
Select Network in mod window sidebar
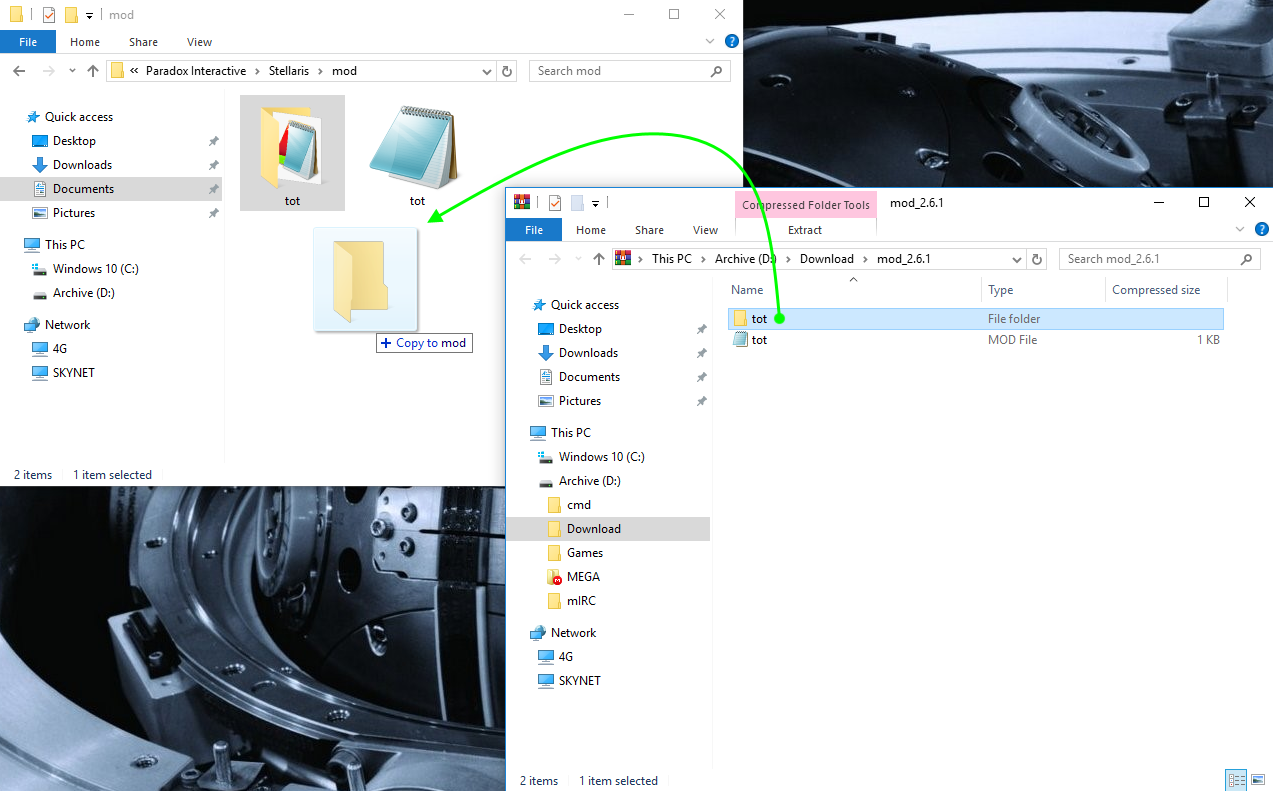click(x=67, y=325)
